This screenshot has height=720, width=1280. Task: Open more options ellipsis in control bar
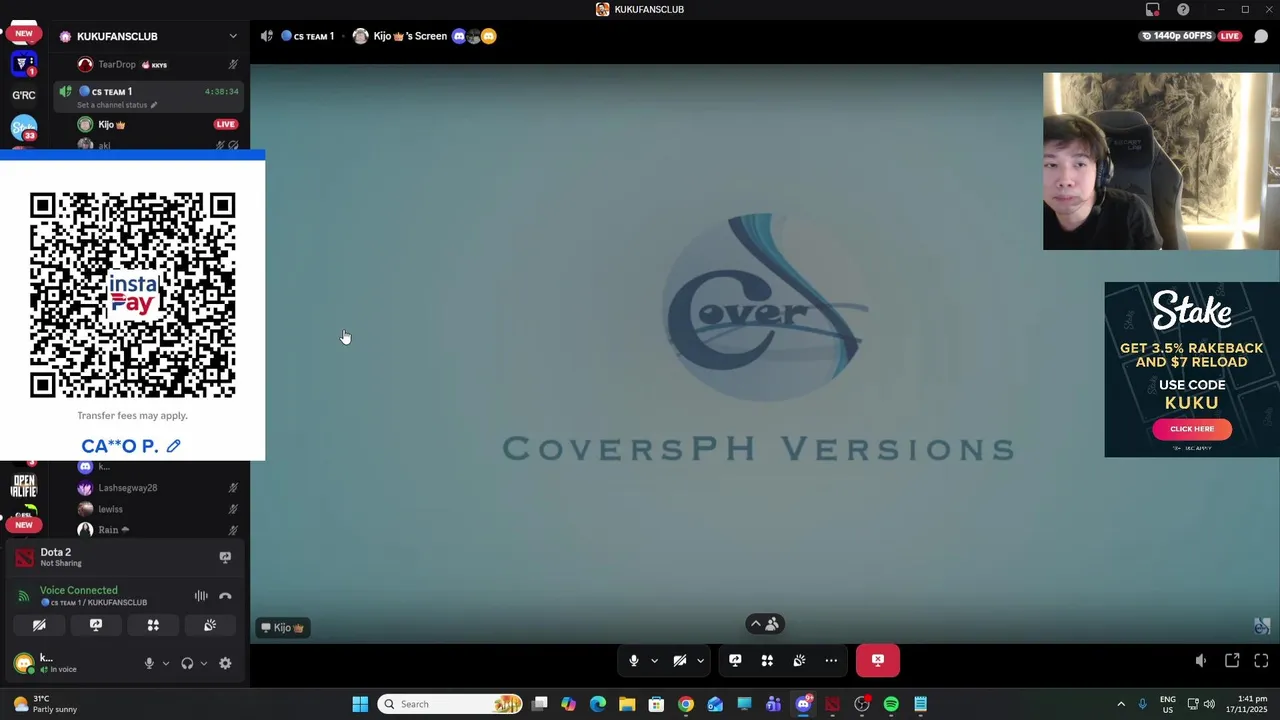pos(831,660)
